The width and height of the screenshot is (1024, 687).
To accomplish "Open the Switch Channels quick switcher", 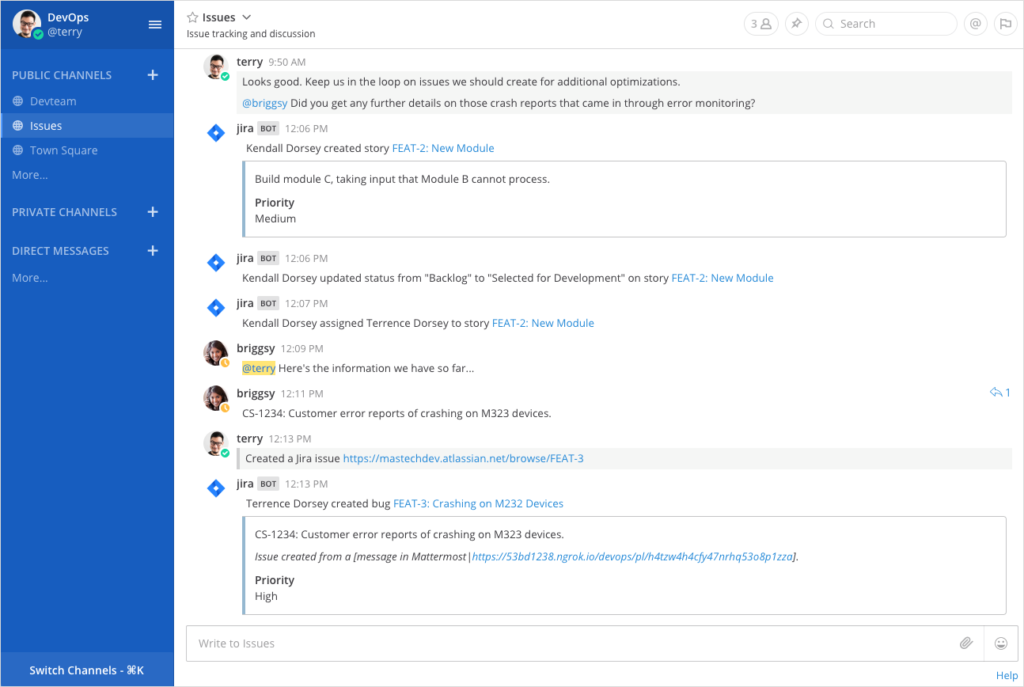I will coord(87,670).
